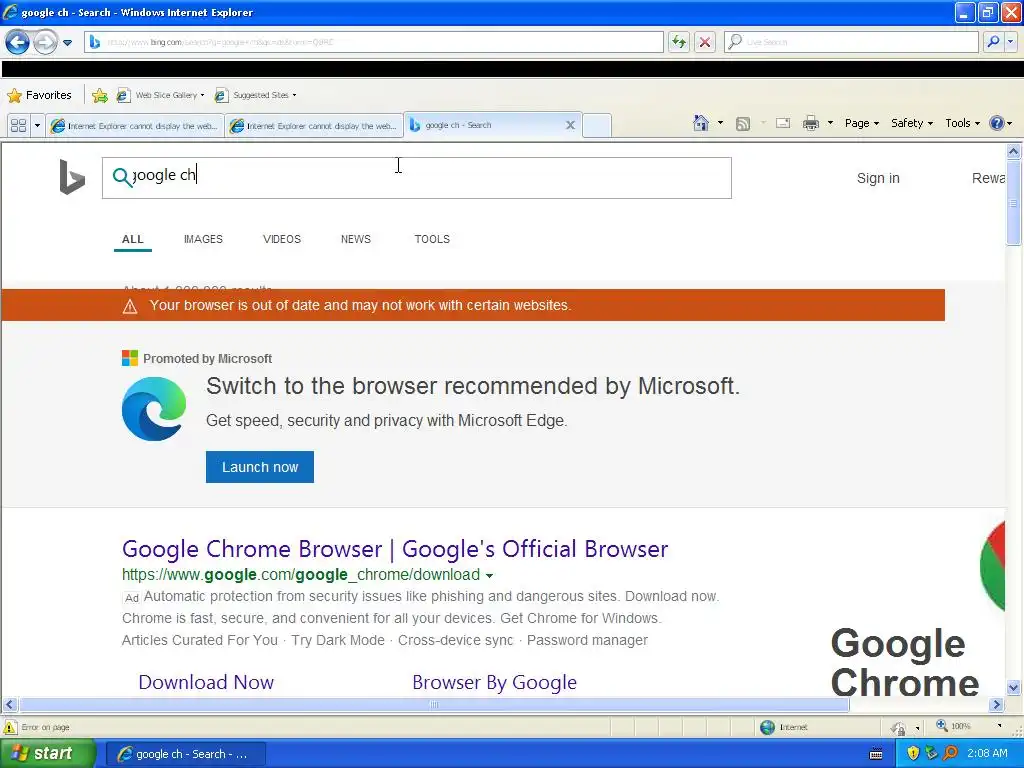Click the on-screen keyboard taskbar icon

876,754
